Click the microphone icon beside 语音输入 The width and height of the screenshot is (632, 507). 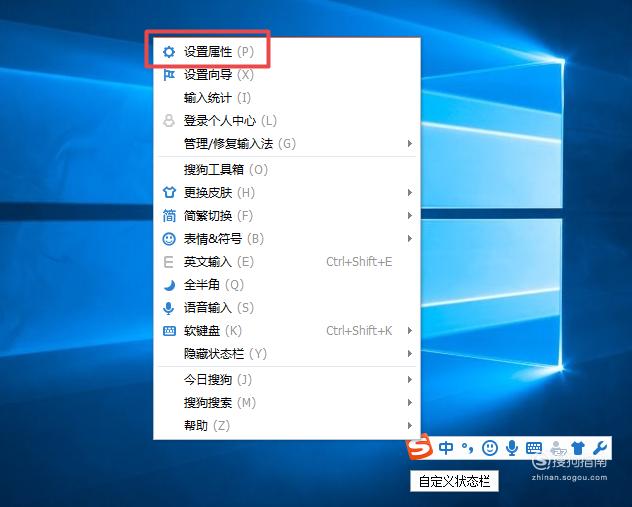(x=168, y=308)
